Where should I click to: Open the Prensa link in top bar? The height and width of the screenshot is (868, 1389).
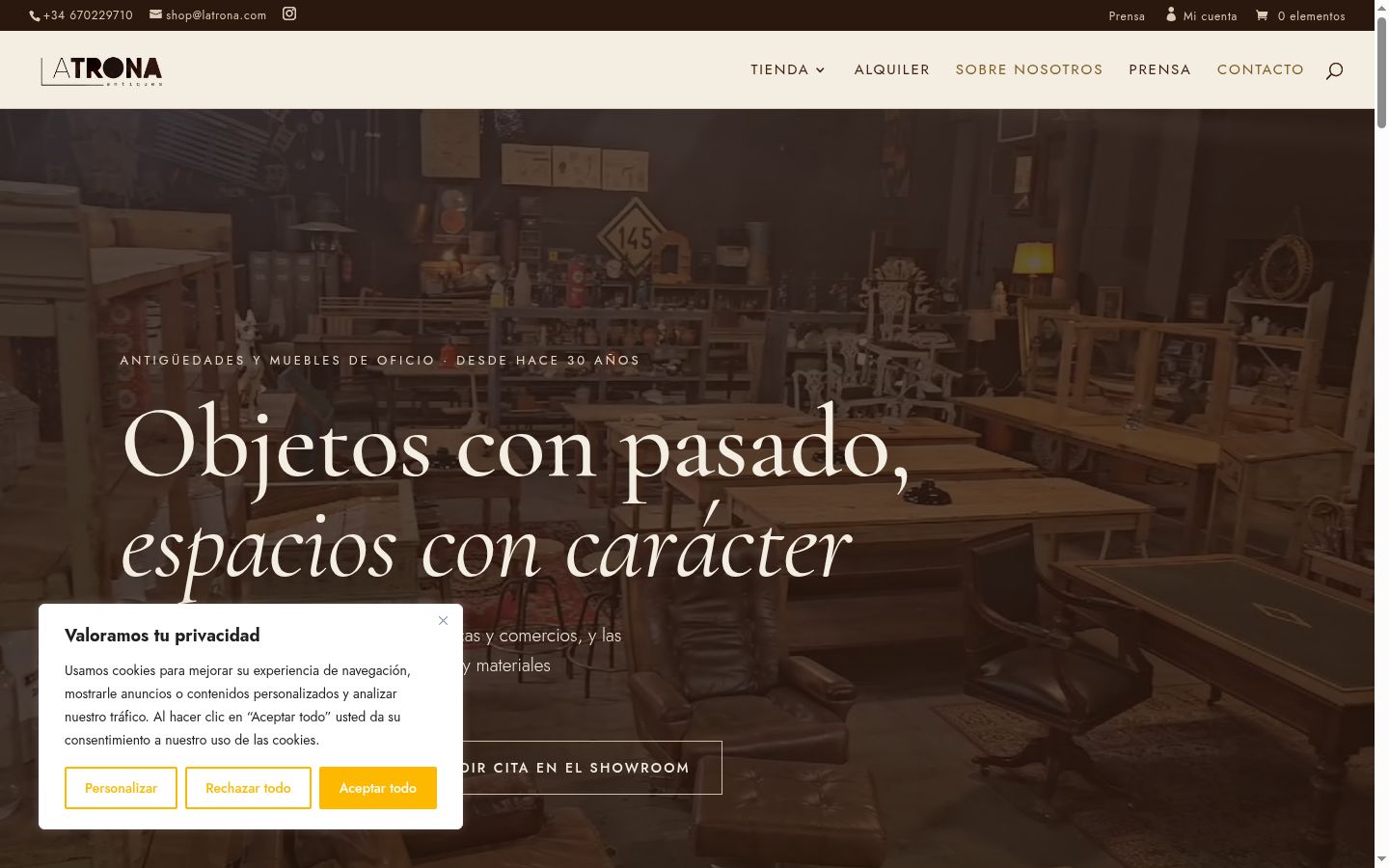(x=1127, y=16)
